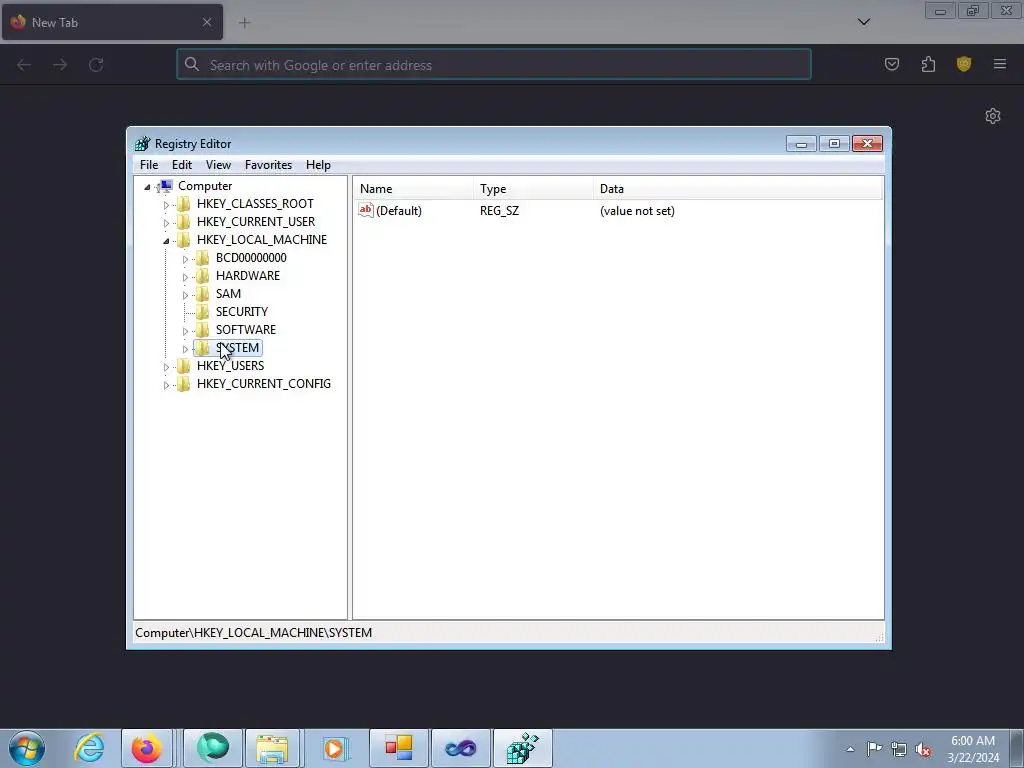Open the Windows Start orb

pyautogui.click(x=27, y=748)
